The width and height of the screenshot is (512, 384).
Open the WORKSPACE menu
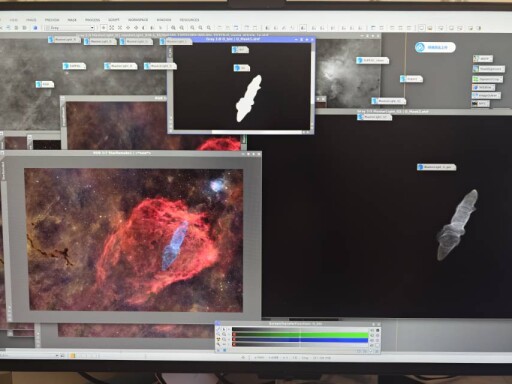(x=138, y=20)
